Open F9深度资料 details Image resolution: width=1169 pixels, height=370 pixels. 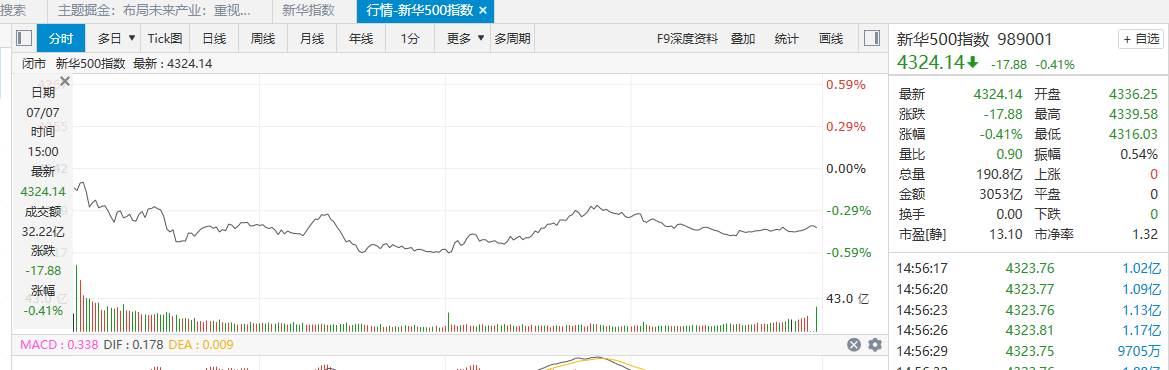[687, 39]
